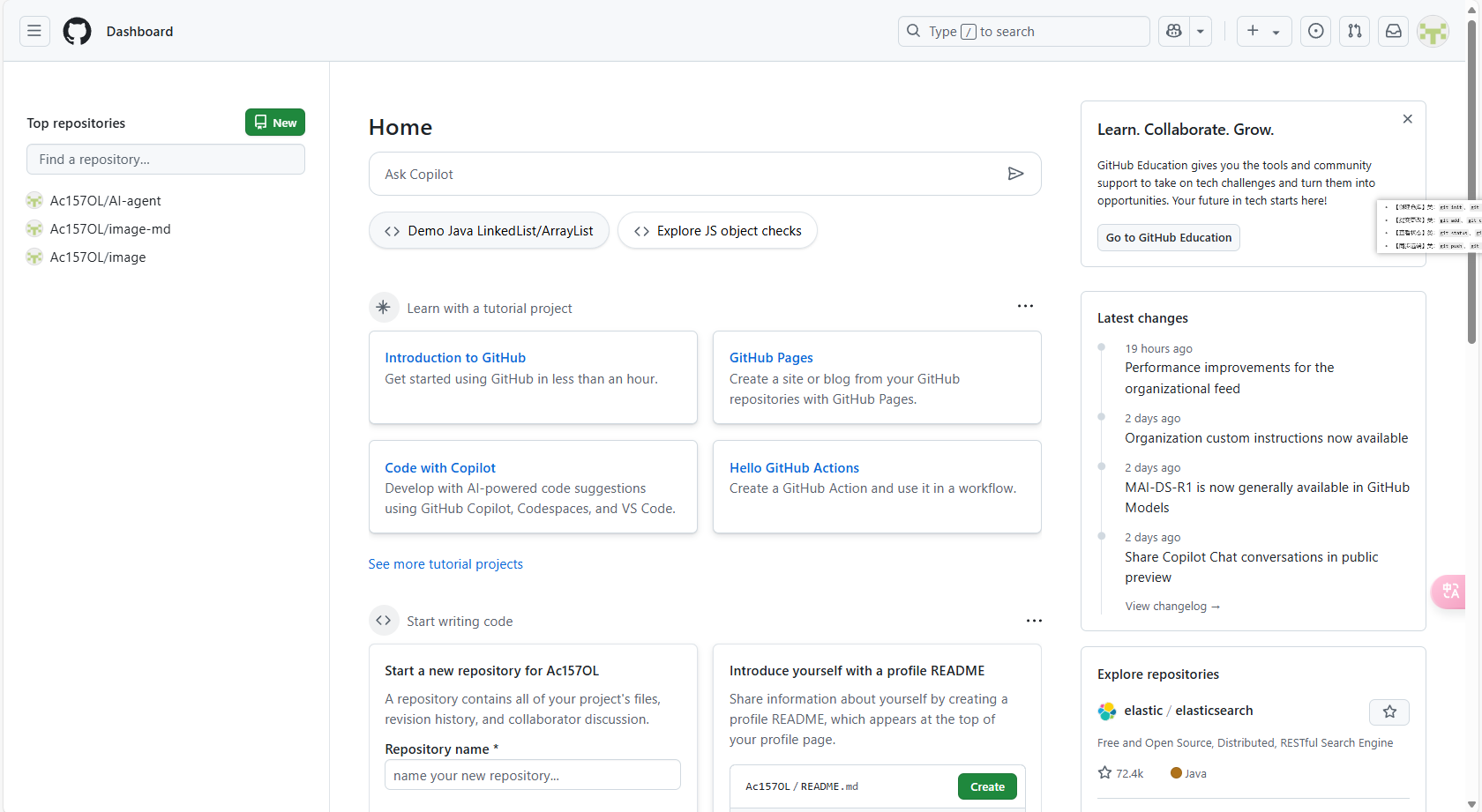The height and width of the screenshot is (812, 1482).
Task: Click the 72.4k stargazers count
Action: (1120, 773)
